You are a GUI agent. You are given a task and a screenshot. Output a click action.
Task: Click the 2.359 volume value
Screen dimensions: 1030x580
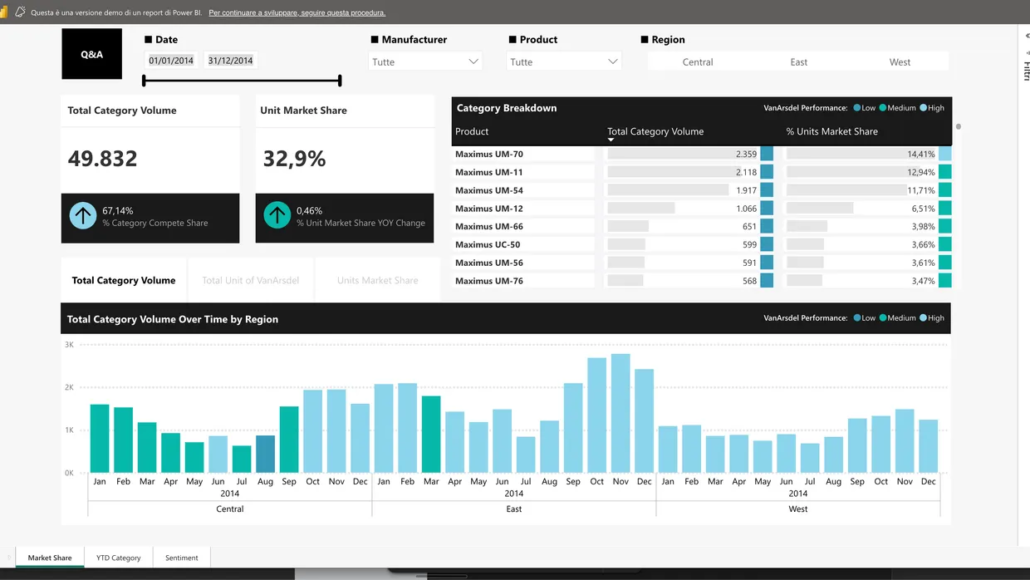pyautogui.click(x=746, y=154)
